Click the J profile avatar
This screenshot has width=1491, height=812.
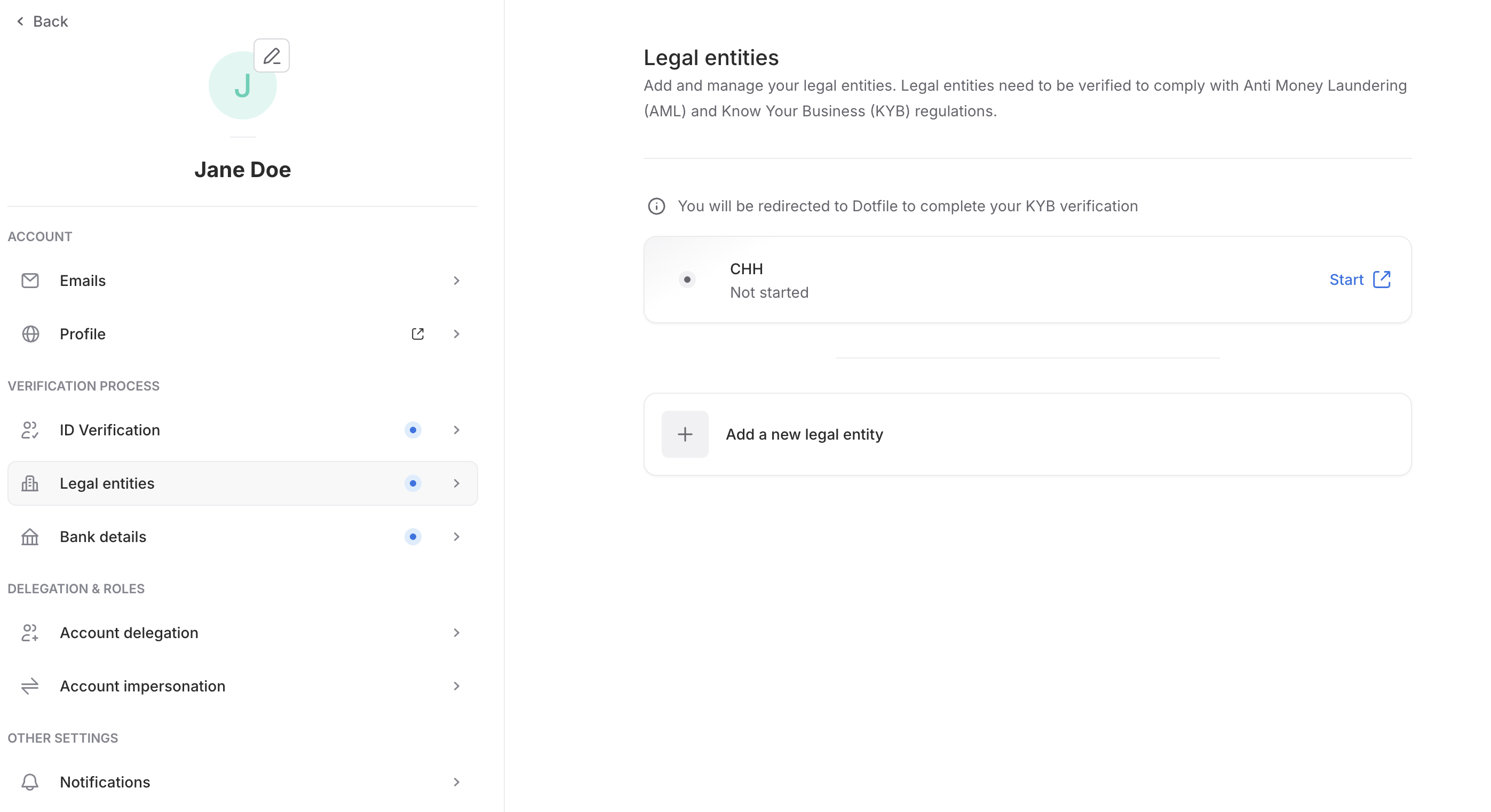pyautogui.click(x=242, y=86)
